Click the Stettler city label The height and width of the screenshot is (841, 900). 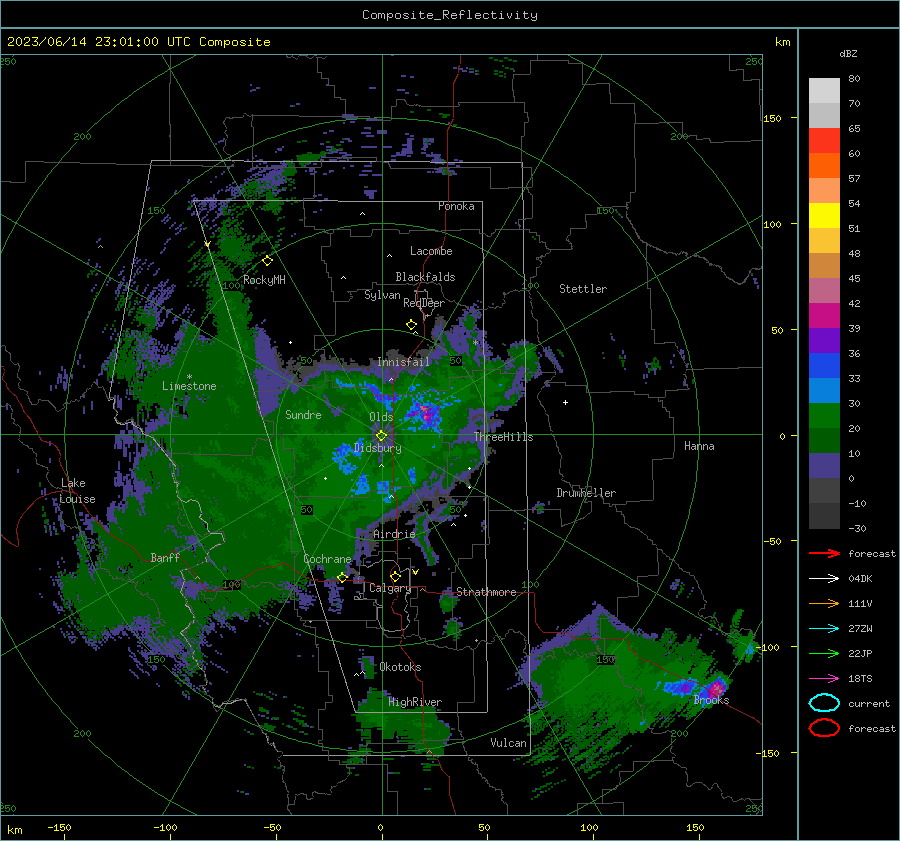click(x=583, y=289)
